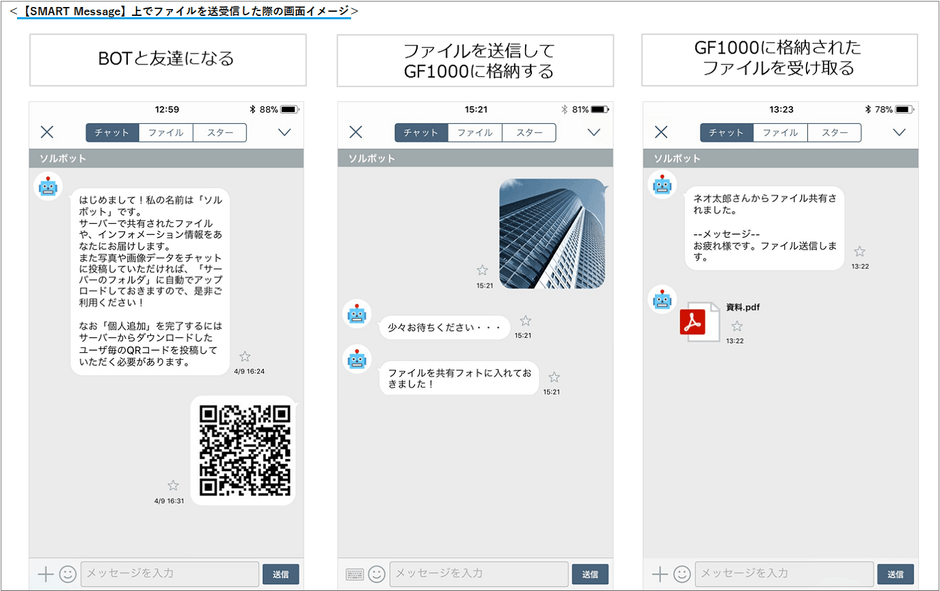This screenshot has height=591, width=940.
Task: Open the chevron dropdown in middle screen
Action: pyautogui.click(x=594, y=131)
